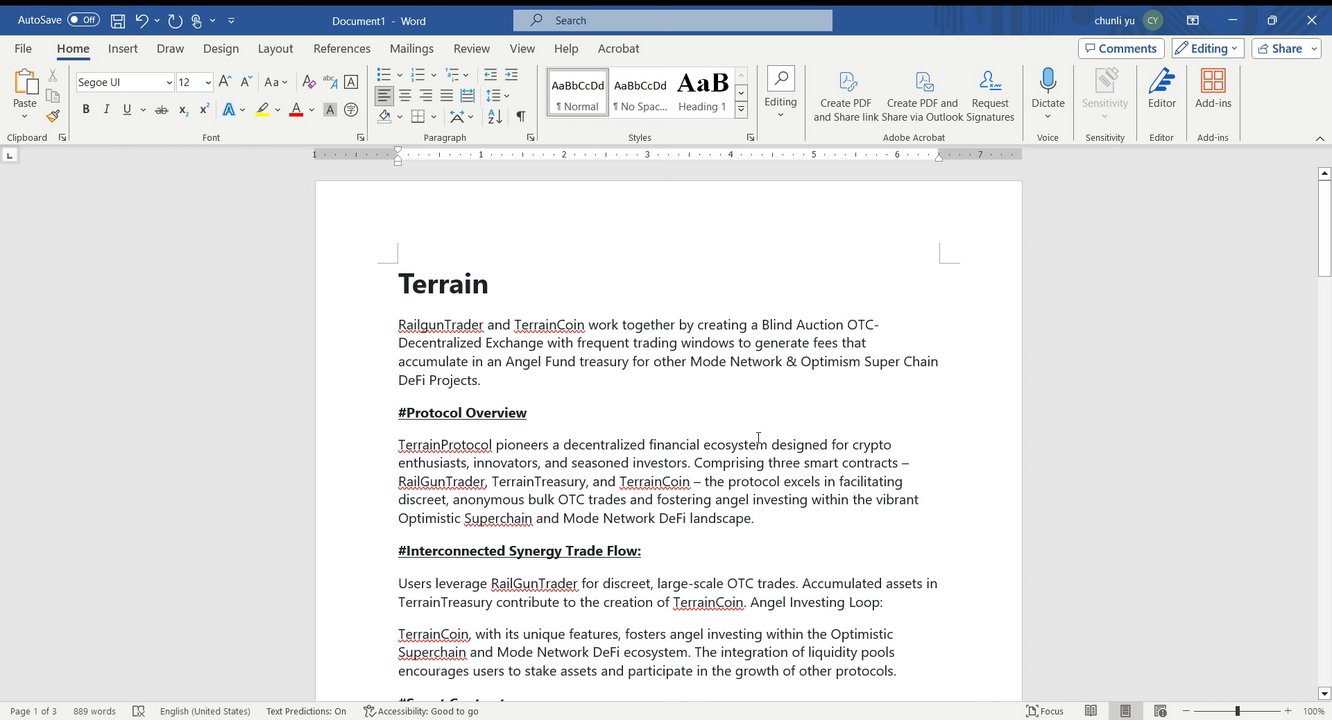Click the zoom slider handle
The width and height of the screenshot is (1332, 720).
[x=1237, y=711]
